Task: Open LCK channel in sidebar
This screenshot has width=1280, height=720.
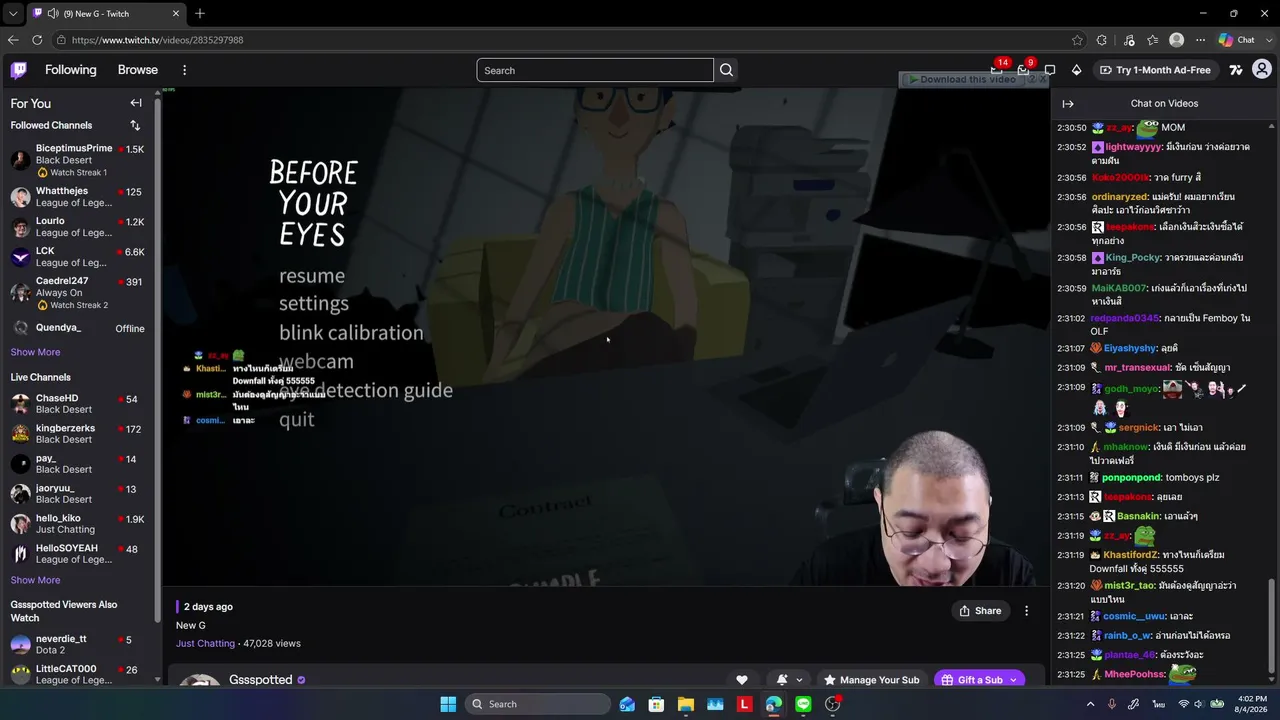Action: click(79, 257)
